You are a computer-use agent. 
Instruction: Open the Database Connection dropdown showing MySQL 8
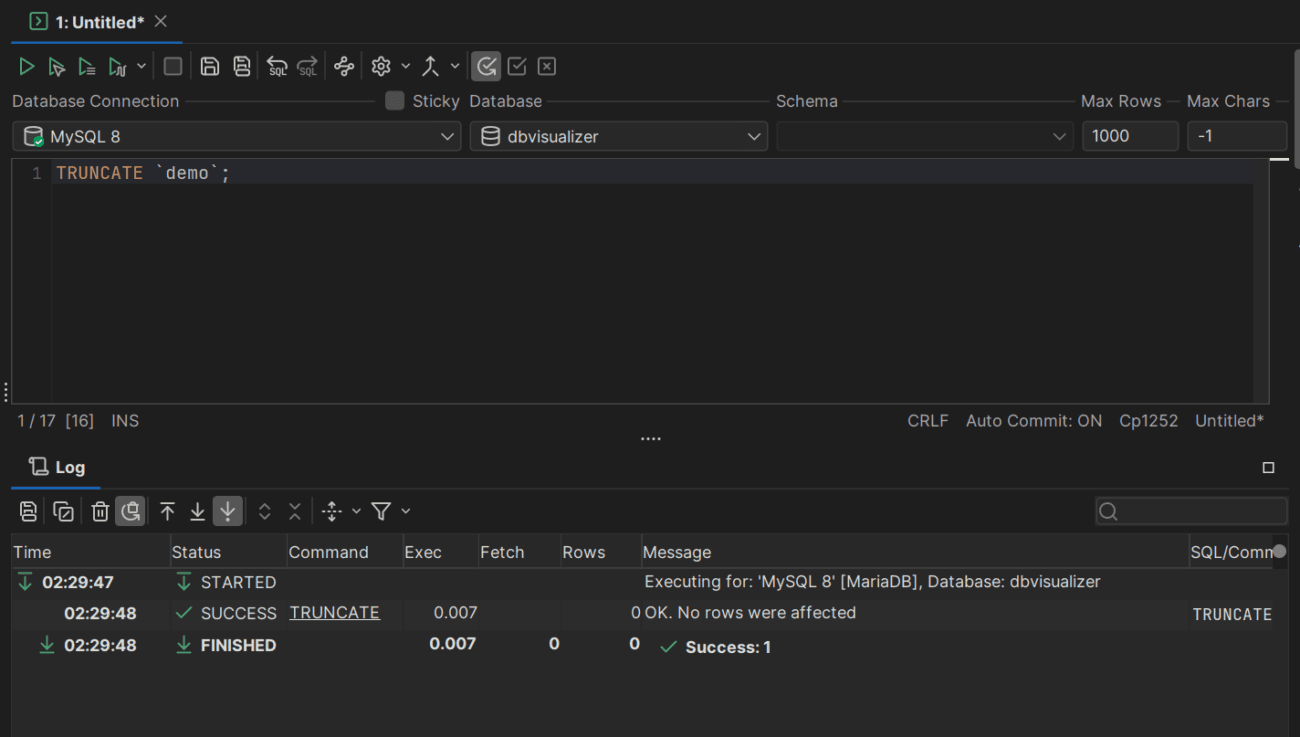(237, 137)
